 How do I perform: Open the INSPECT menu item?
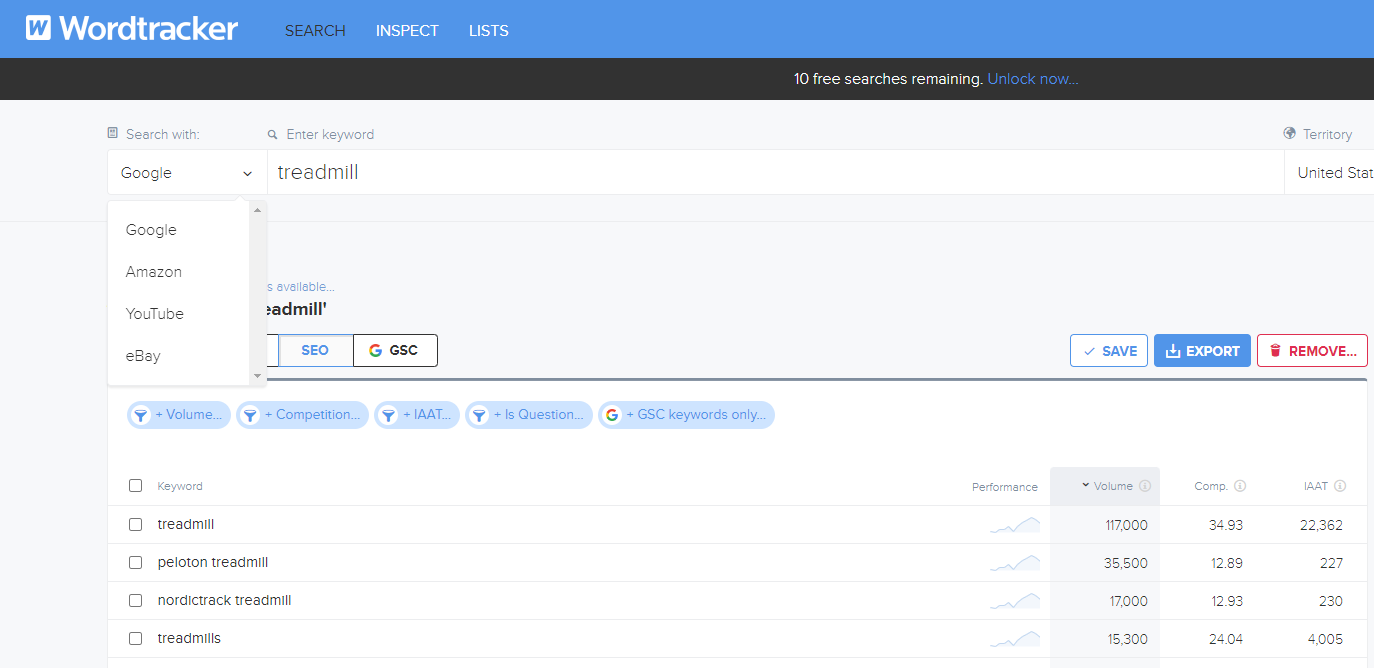407,31
